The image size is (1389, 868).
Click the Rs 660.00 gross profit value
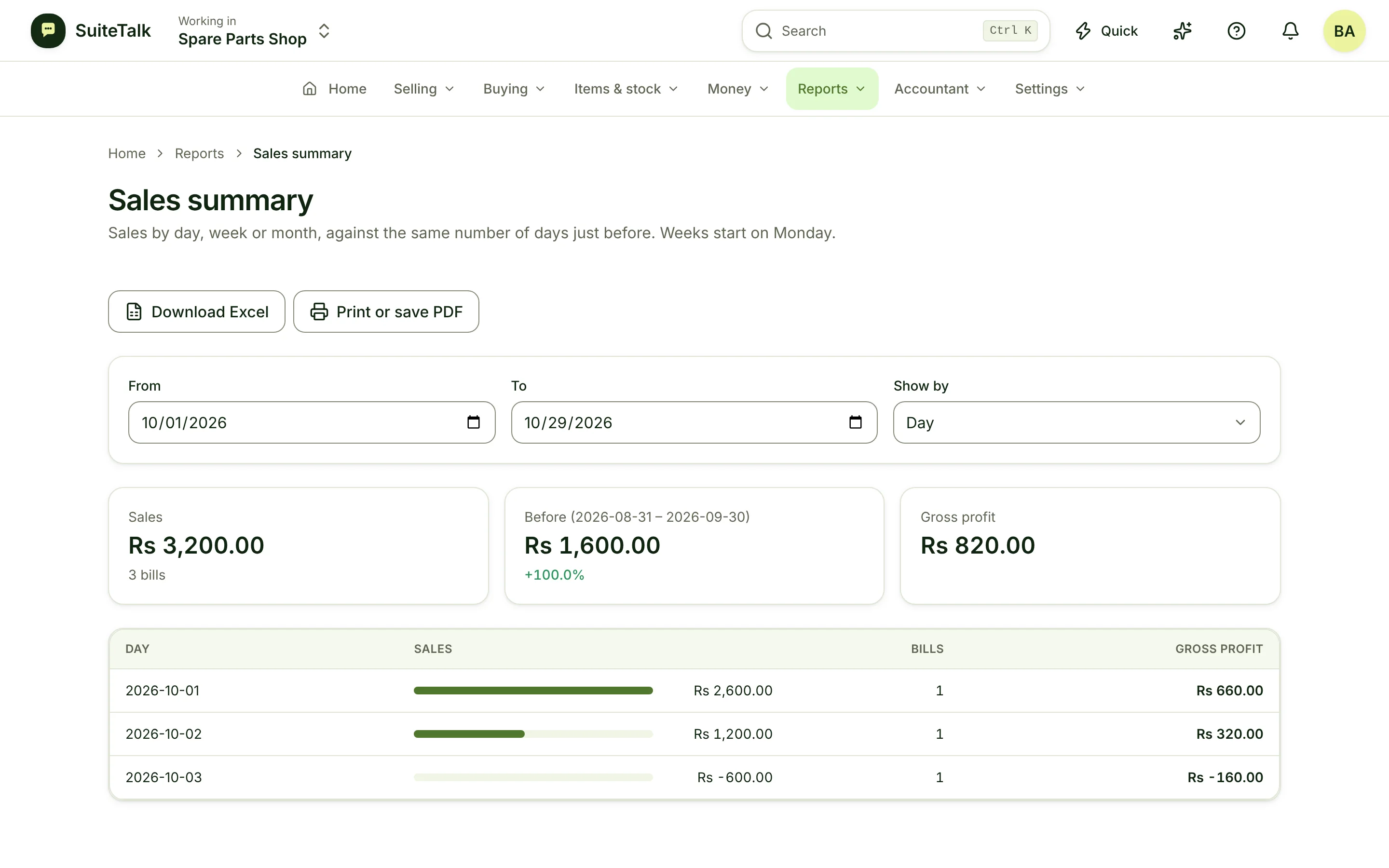coord(1229,691)
